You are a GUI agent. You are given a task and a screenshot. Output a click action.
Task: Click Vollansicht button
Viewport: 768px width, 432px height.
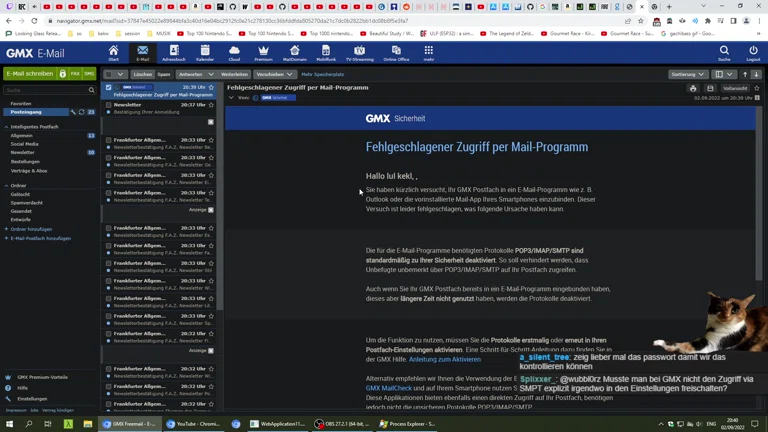(x=735, y=89)
